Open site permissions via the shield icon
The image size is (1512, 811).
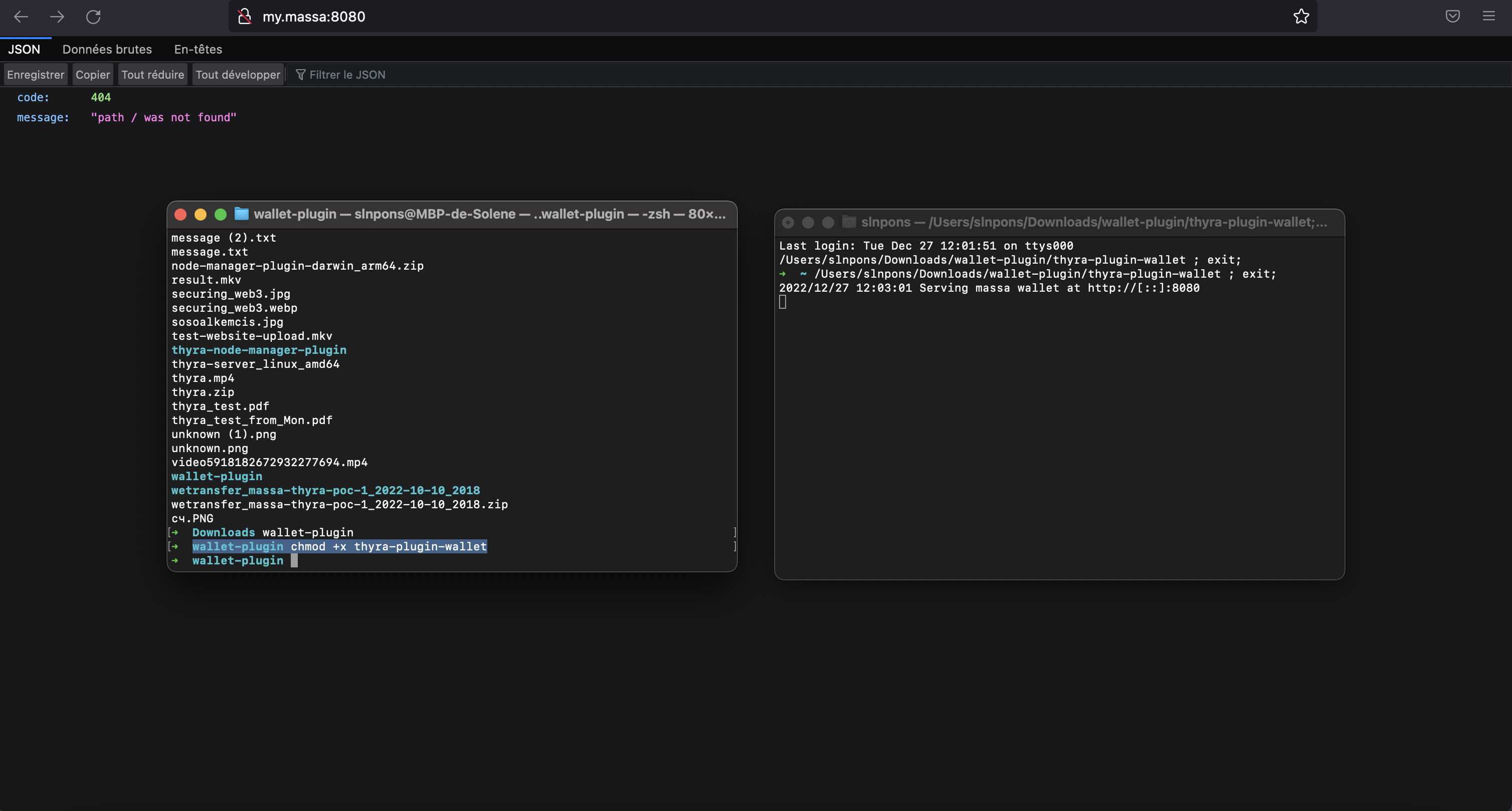tap(244, 17)
